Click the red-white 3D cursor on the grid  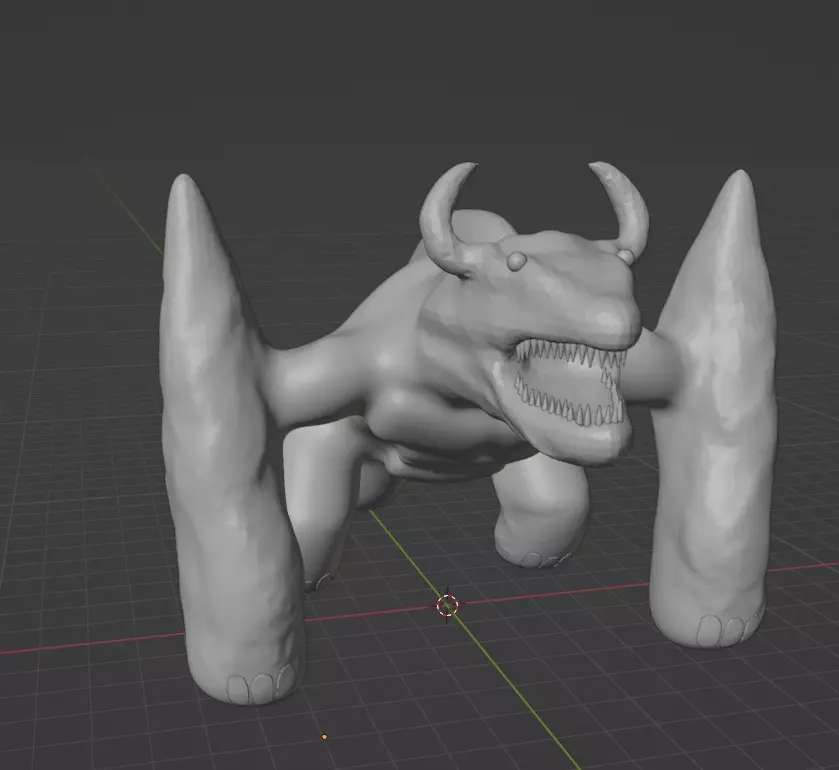[x=447, y=605]
